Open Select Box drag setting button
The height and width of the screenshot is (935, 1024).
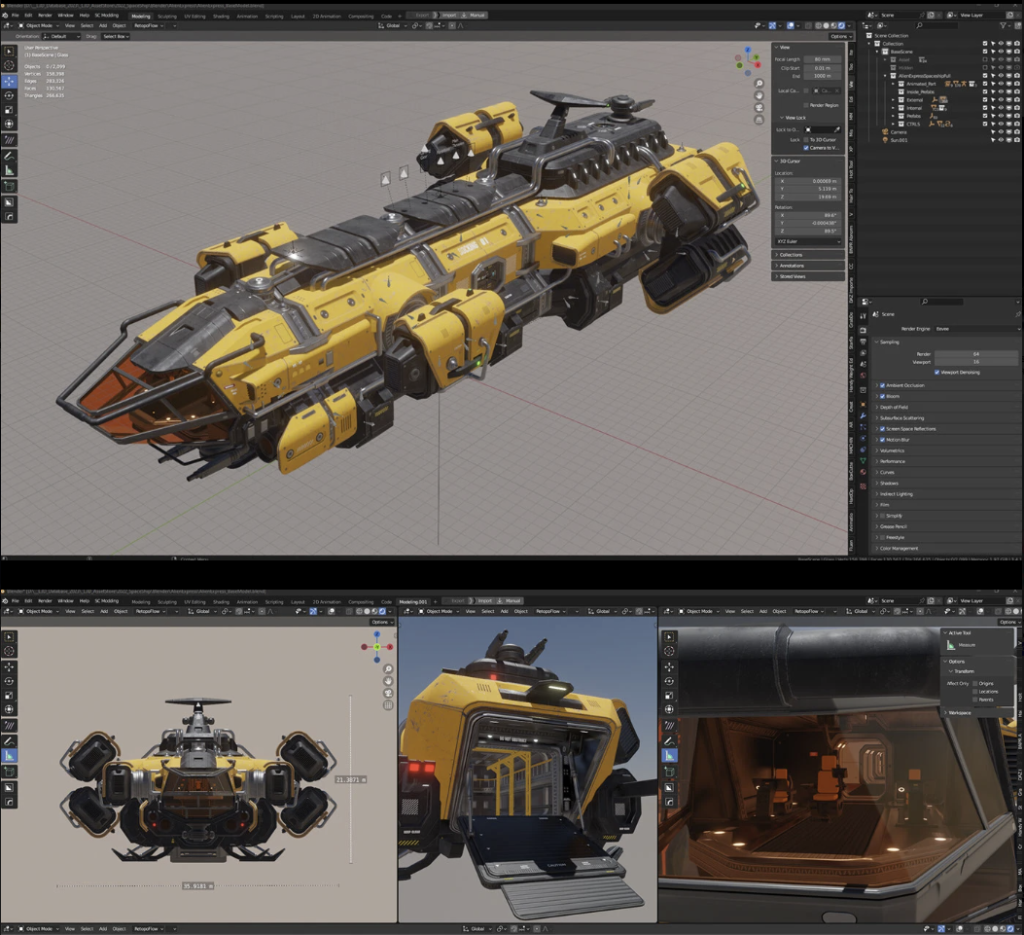(x=115, y=37)
